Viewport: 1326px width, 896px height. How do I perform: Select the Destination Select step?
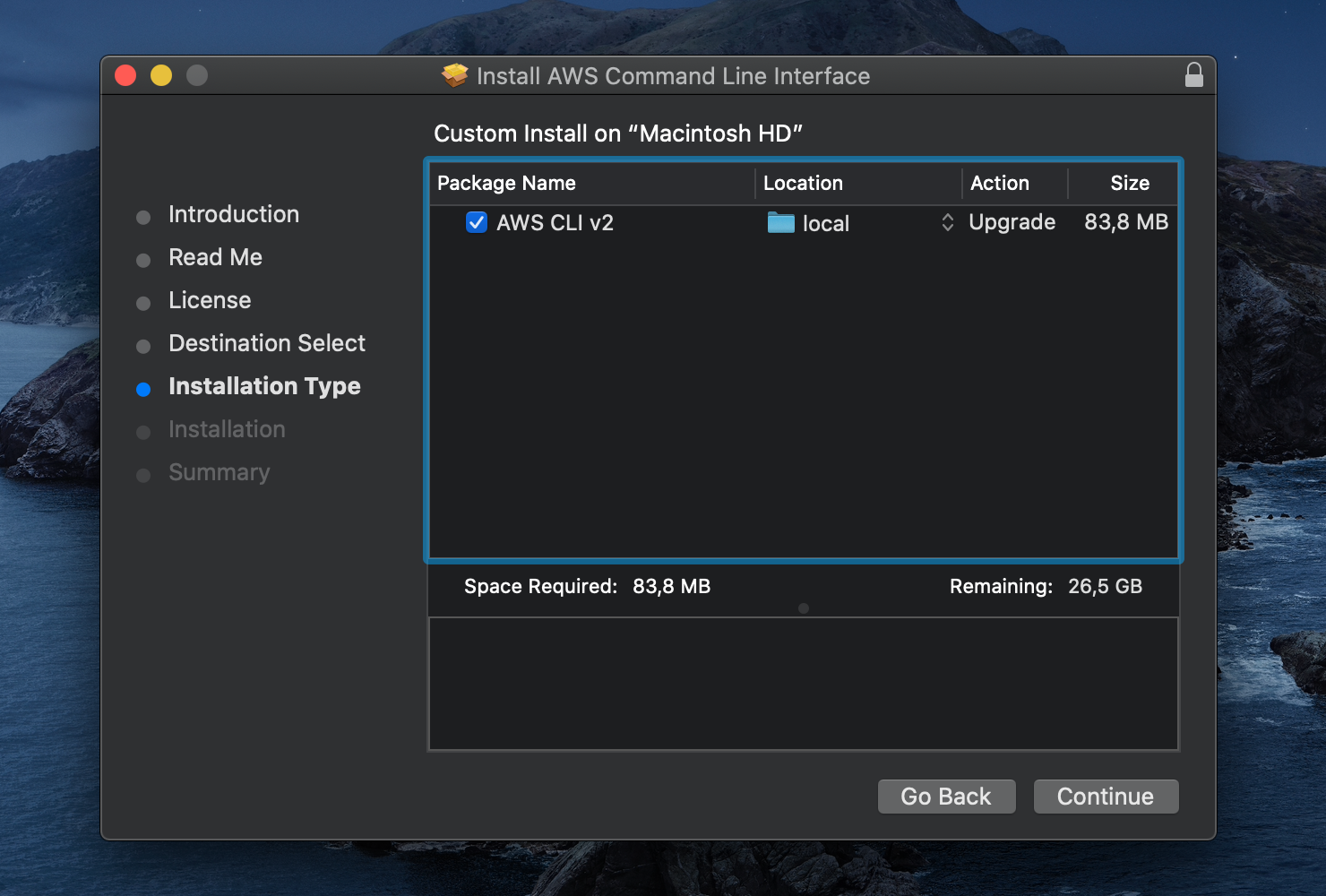[x=267, y=343]
